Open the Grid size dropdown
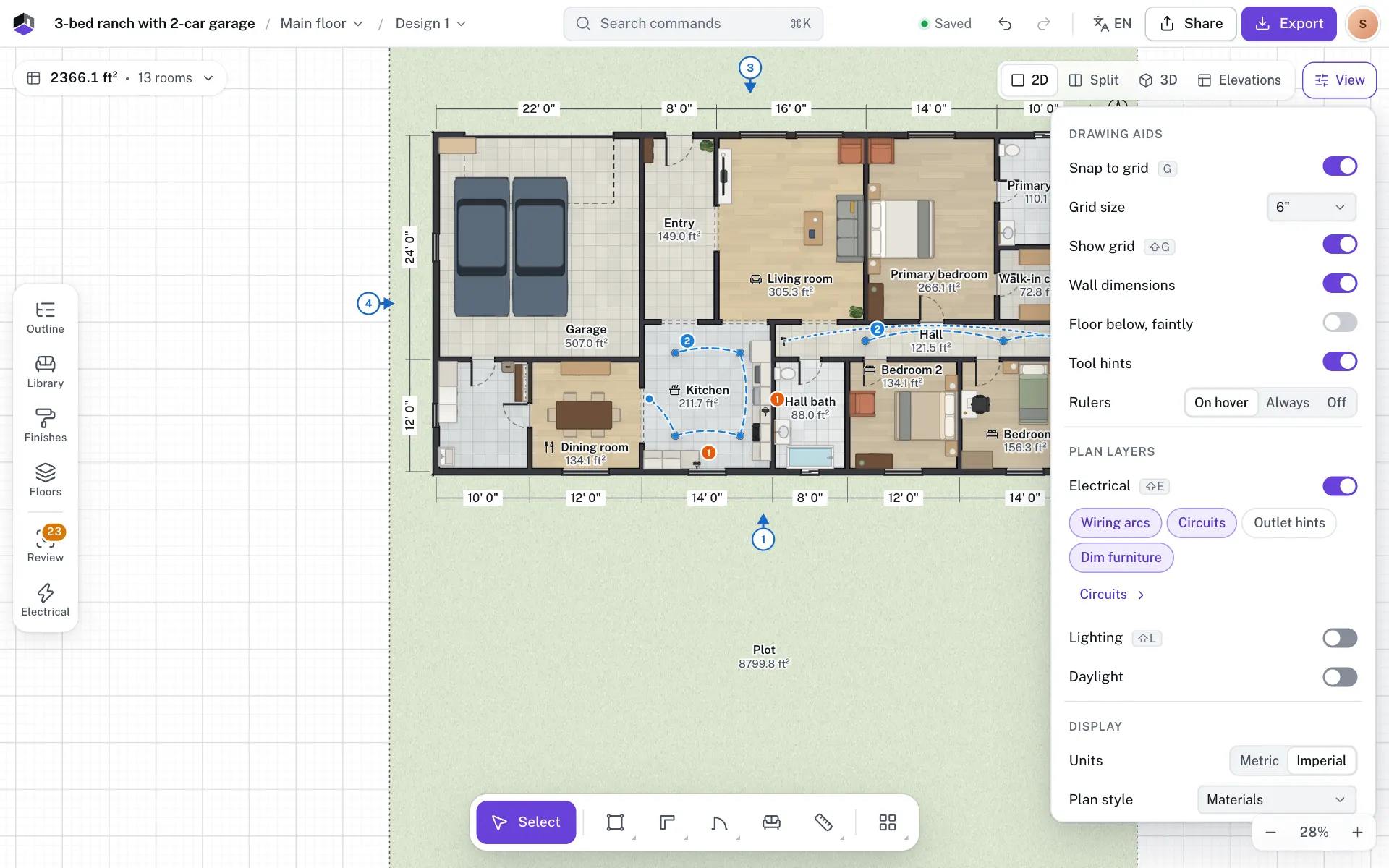 [1311, 207]
